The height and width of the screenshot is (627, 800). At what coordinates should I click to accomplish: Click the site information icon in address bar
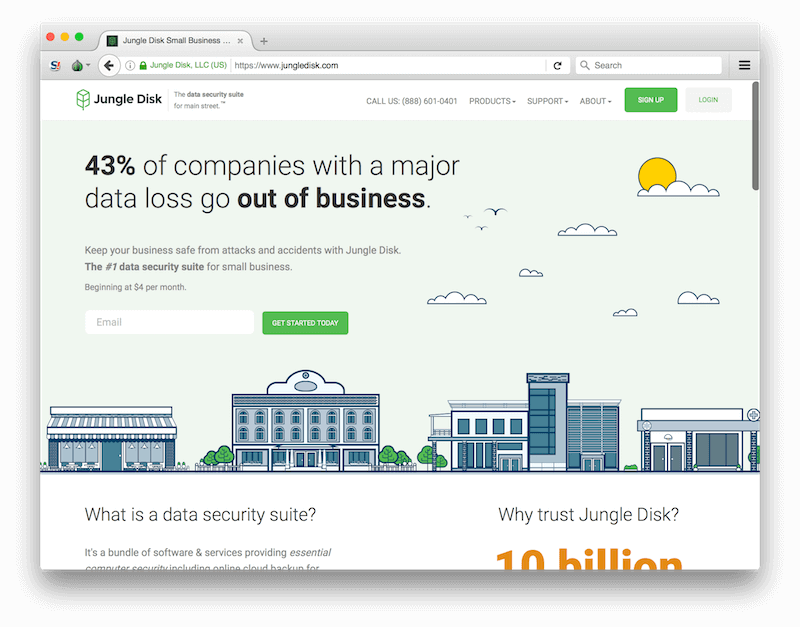pos(130,65)
